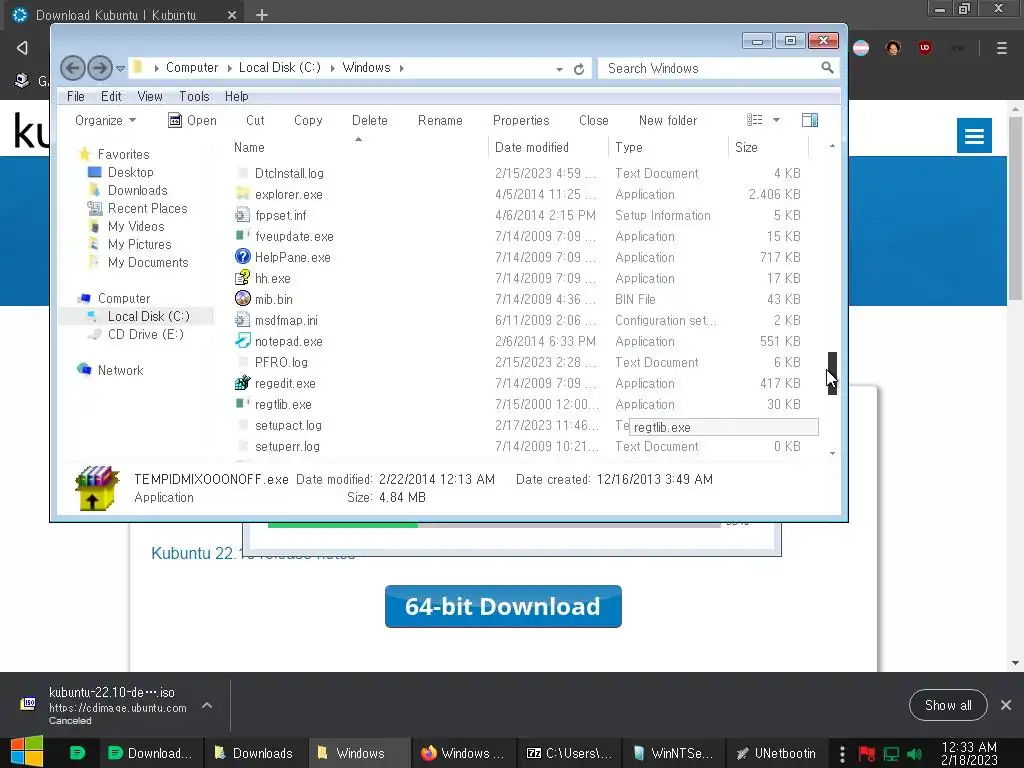1024x768 pixels.
Task: Click Close in the toolbar
Action: point(594,120)
